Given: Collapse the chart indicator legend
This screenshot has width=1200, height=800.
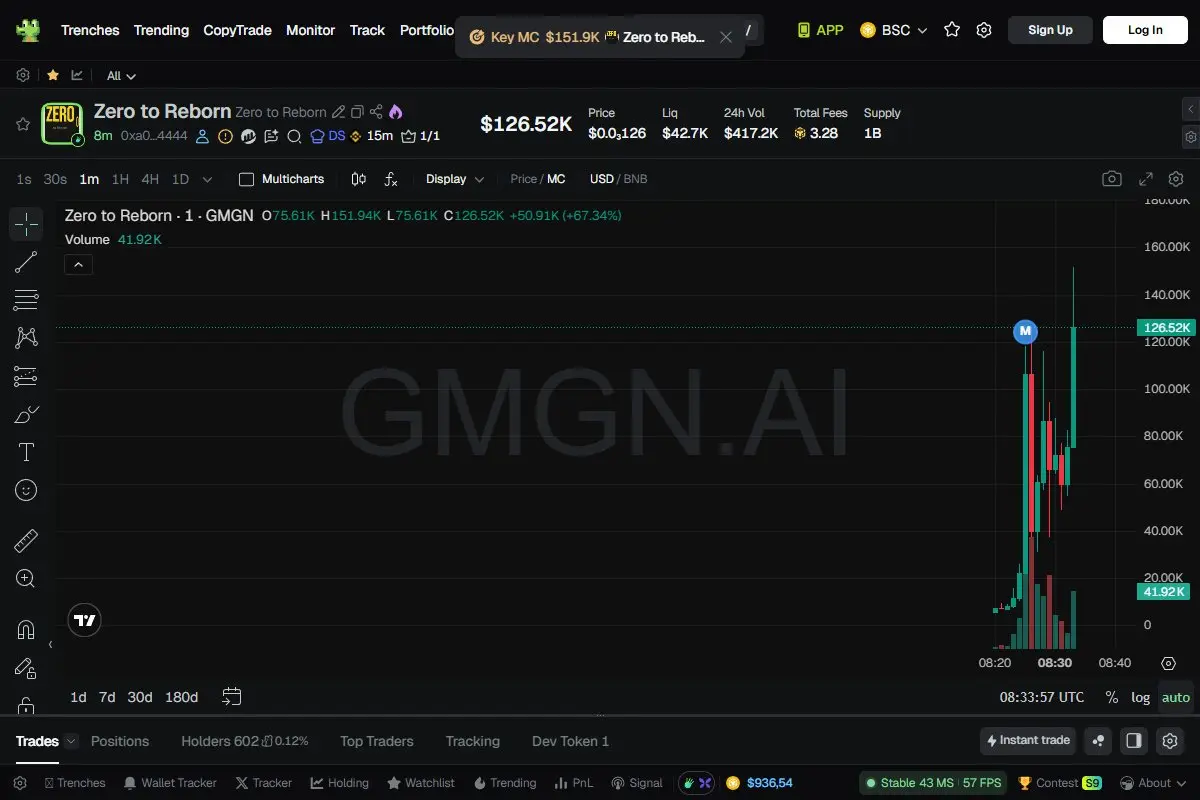Looking at the screenshot, I should (78, 264).
